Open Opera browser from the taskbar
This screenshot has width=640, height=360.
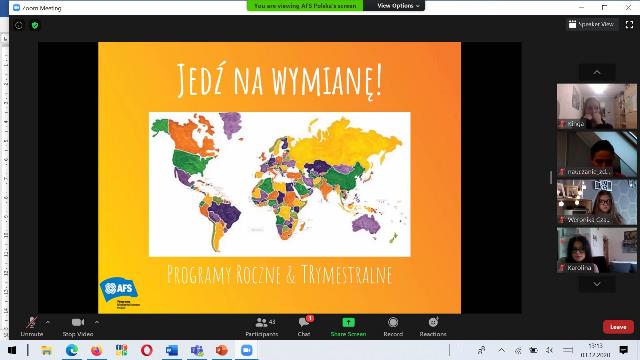147,350
